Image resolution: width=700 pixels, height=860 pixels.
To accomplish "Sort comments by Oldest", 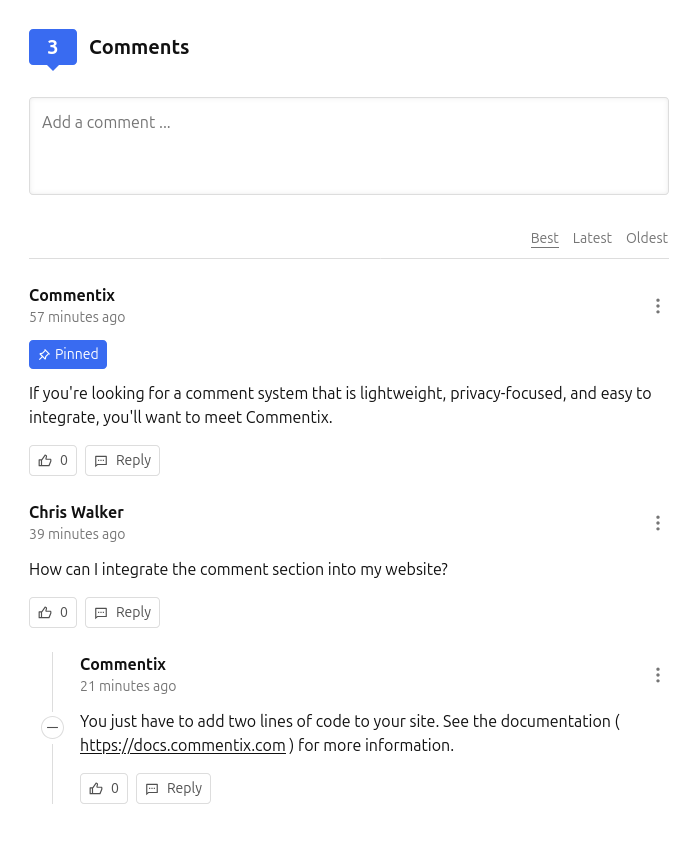I will pos(647,238).
